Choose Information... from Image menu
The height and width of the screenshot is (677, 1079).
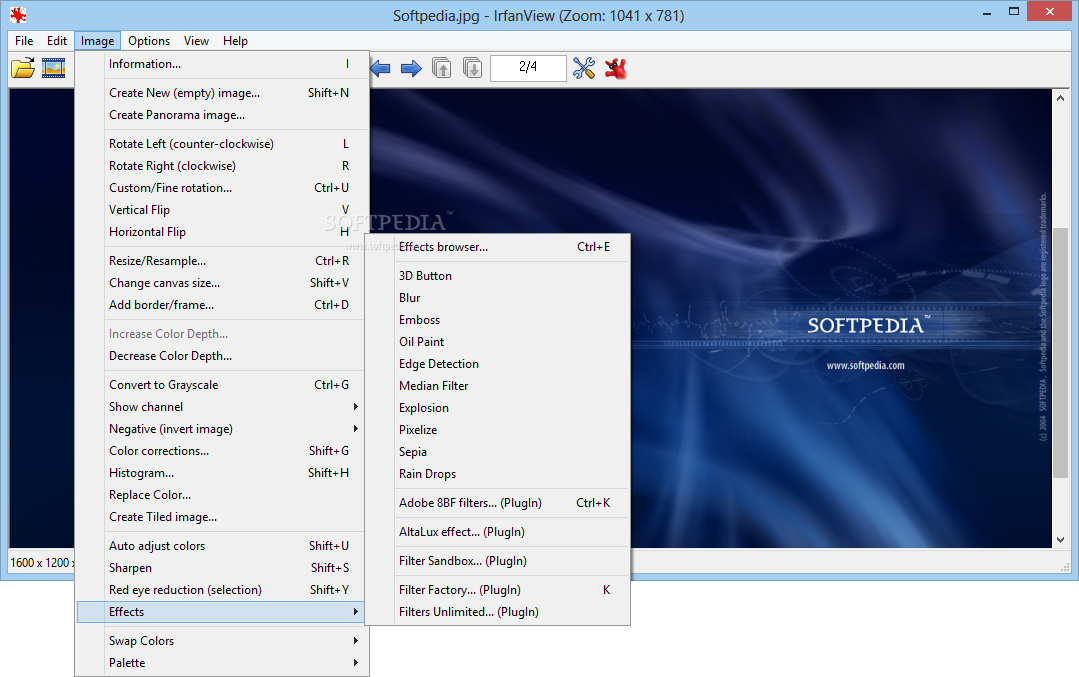220,64
